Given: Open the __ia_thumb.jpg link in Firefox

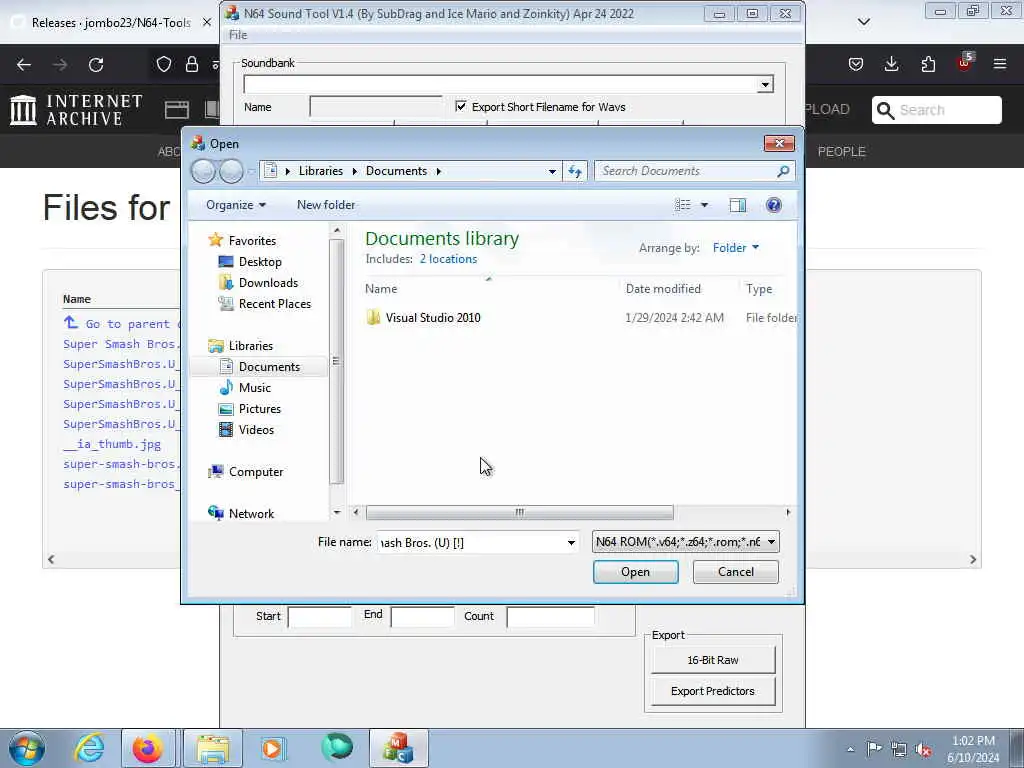Looking at the screenshot, I should click(112, 444).
